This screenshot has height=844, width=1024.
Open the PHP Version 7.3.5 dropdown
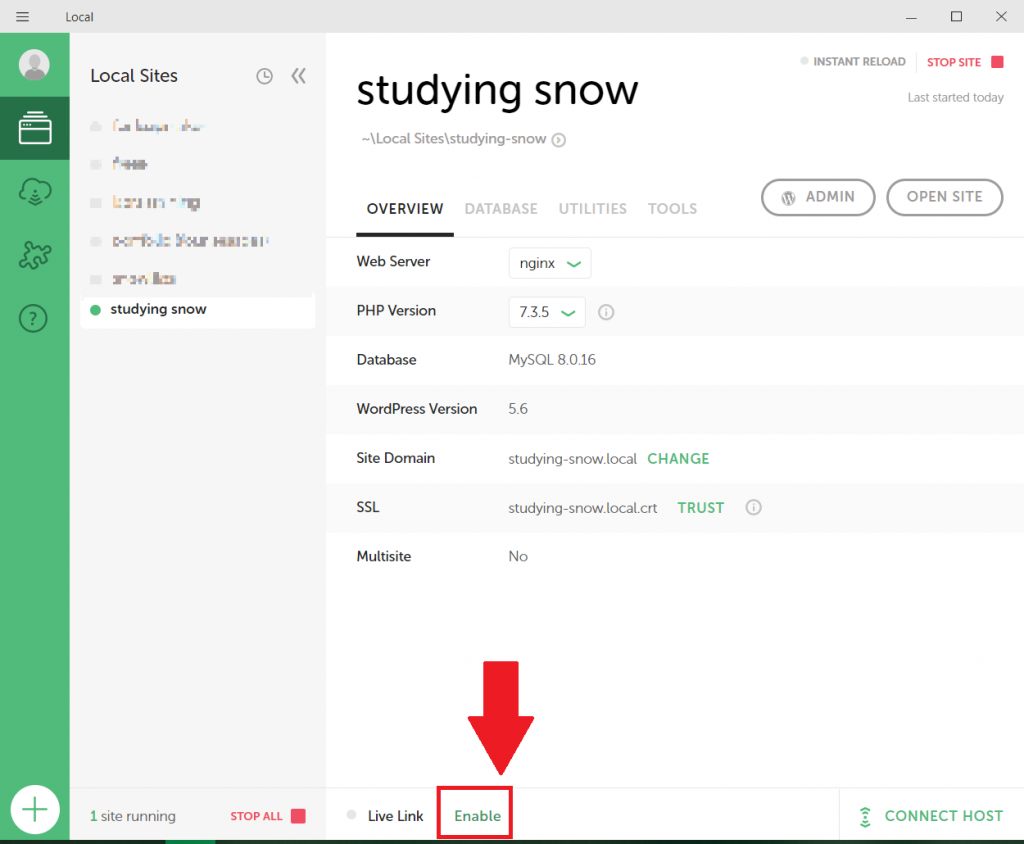547,312
